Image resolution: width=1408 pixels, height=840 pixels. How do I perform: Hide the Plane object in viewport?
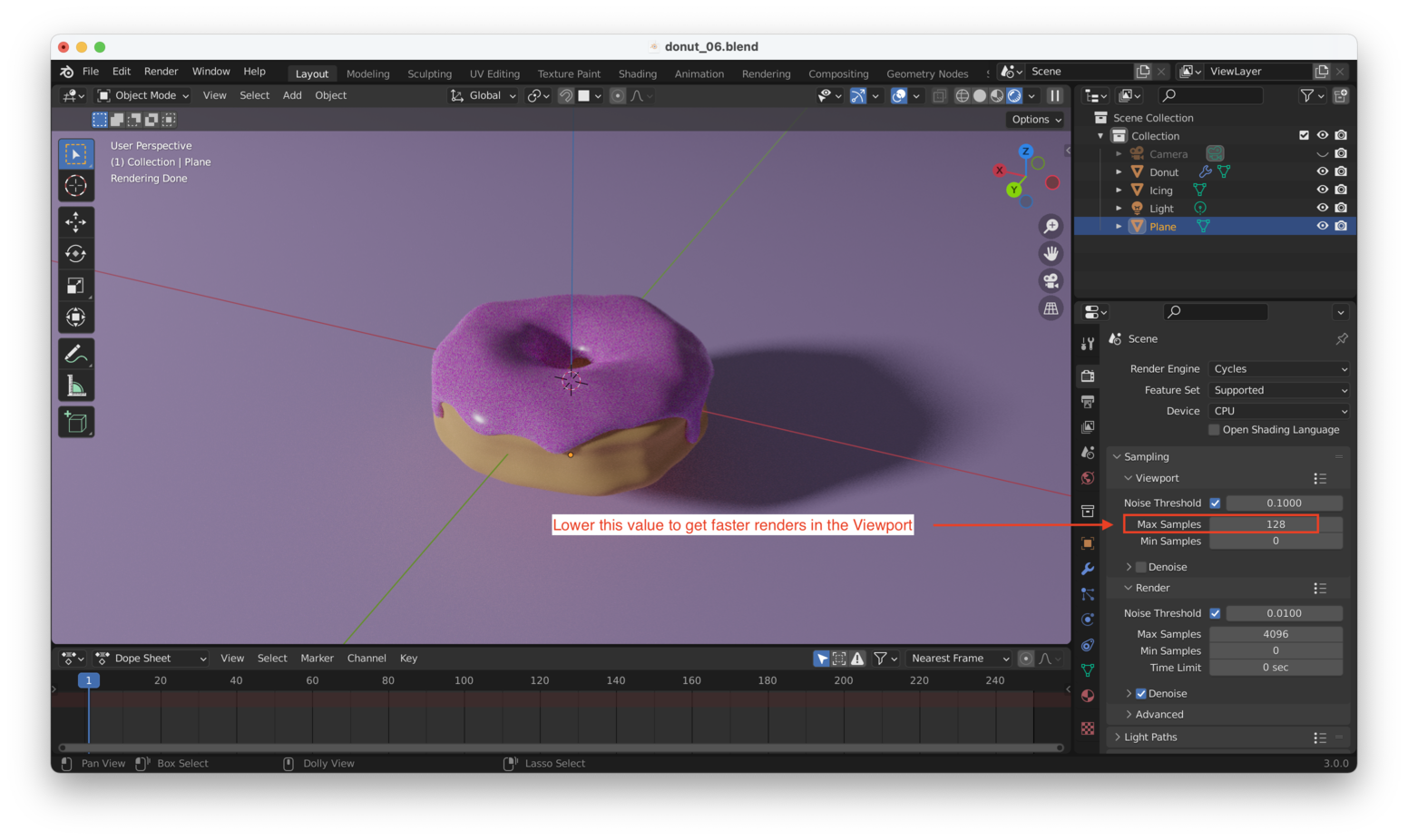[1323, 226]
